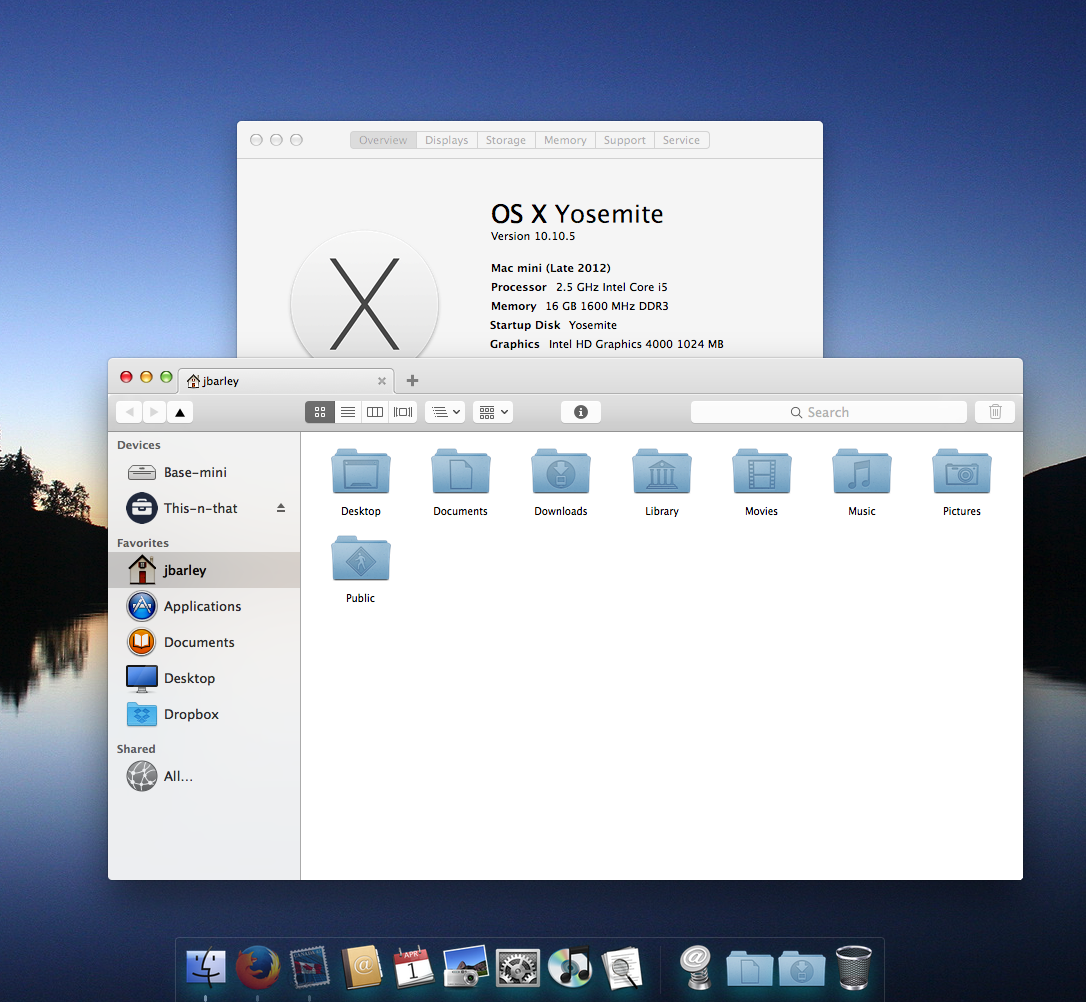
Task: Switch to Memory tab in About window
Action: click(565, 140)
